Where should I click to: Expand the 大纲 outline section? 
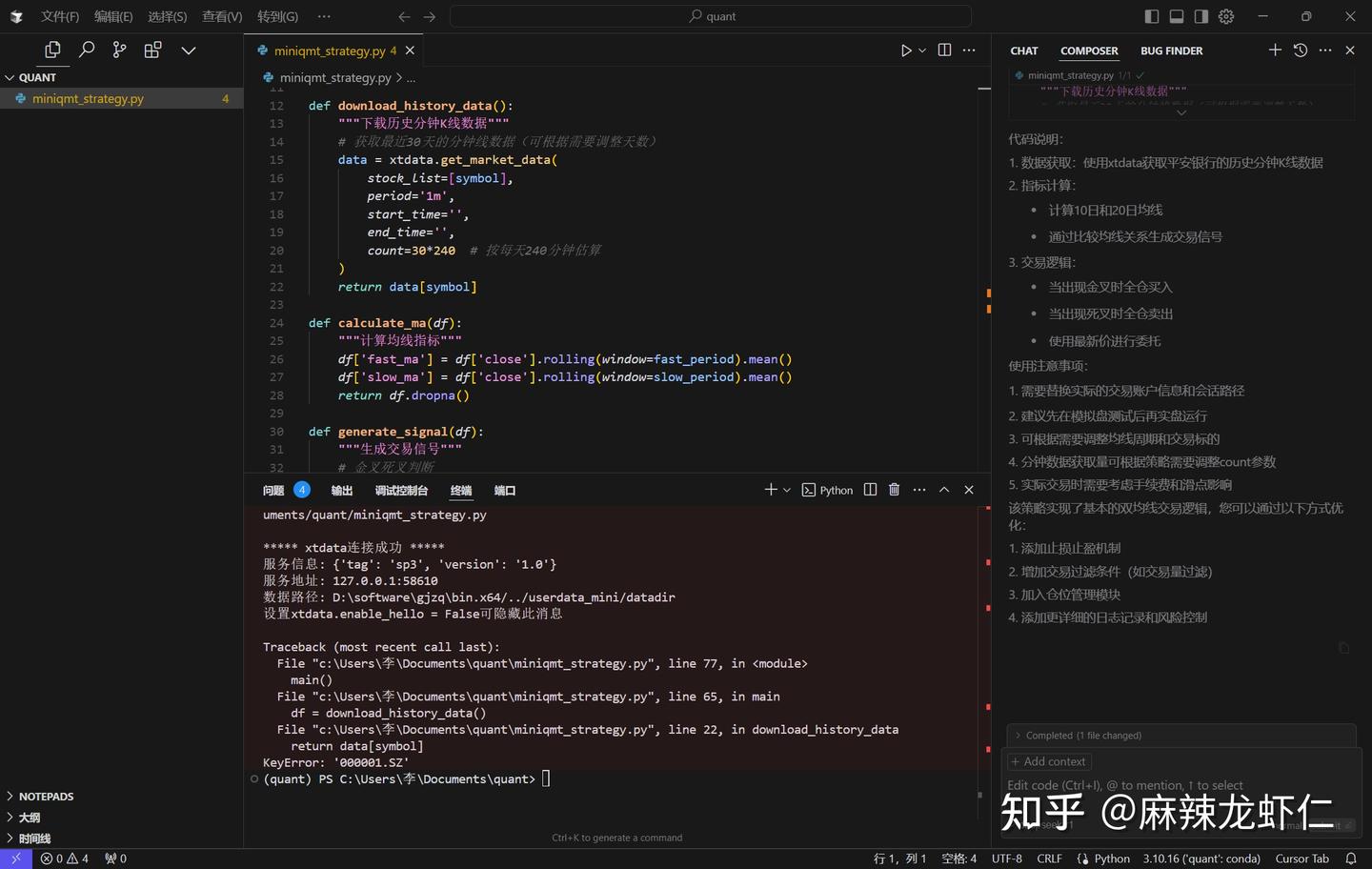(x=122, y=818)
